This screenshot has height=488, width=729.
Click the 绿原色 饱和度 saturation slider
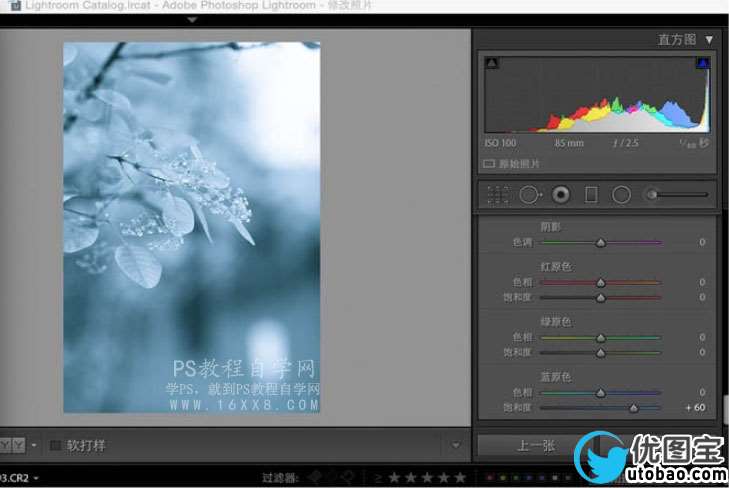point(601,353)
